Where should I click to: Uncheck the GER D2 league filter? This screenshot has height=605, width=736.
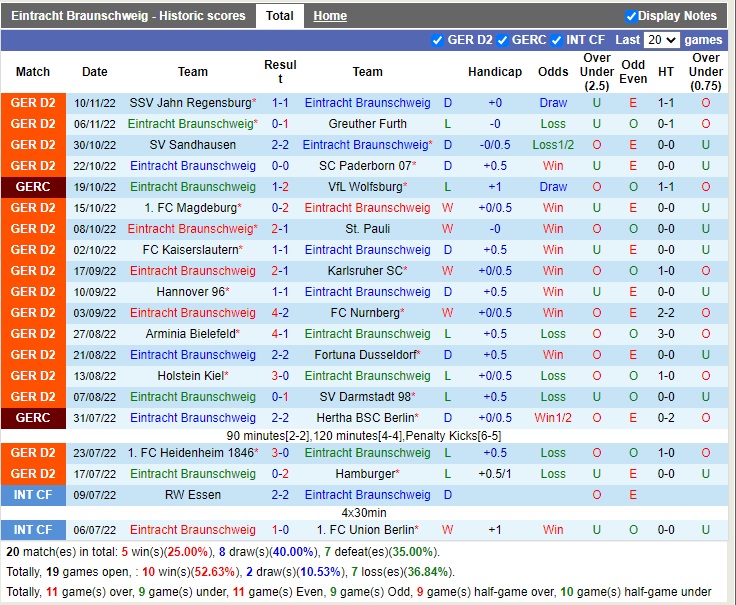437,40
